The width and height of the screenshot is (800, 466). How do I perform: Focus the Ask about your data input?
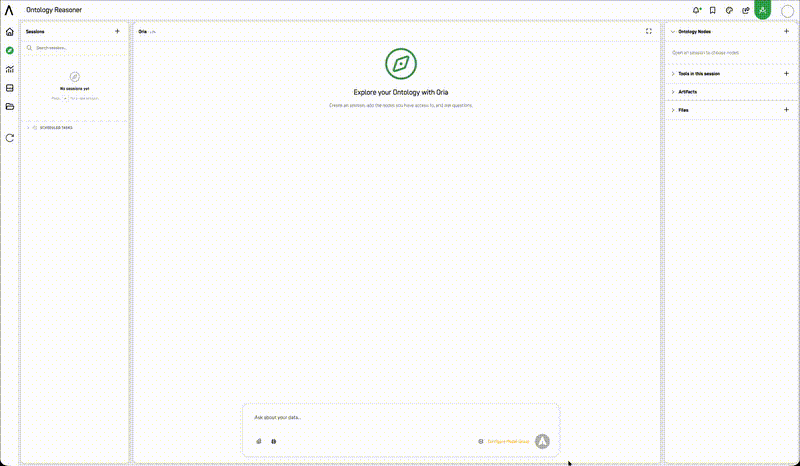point(401,417)
